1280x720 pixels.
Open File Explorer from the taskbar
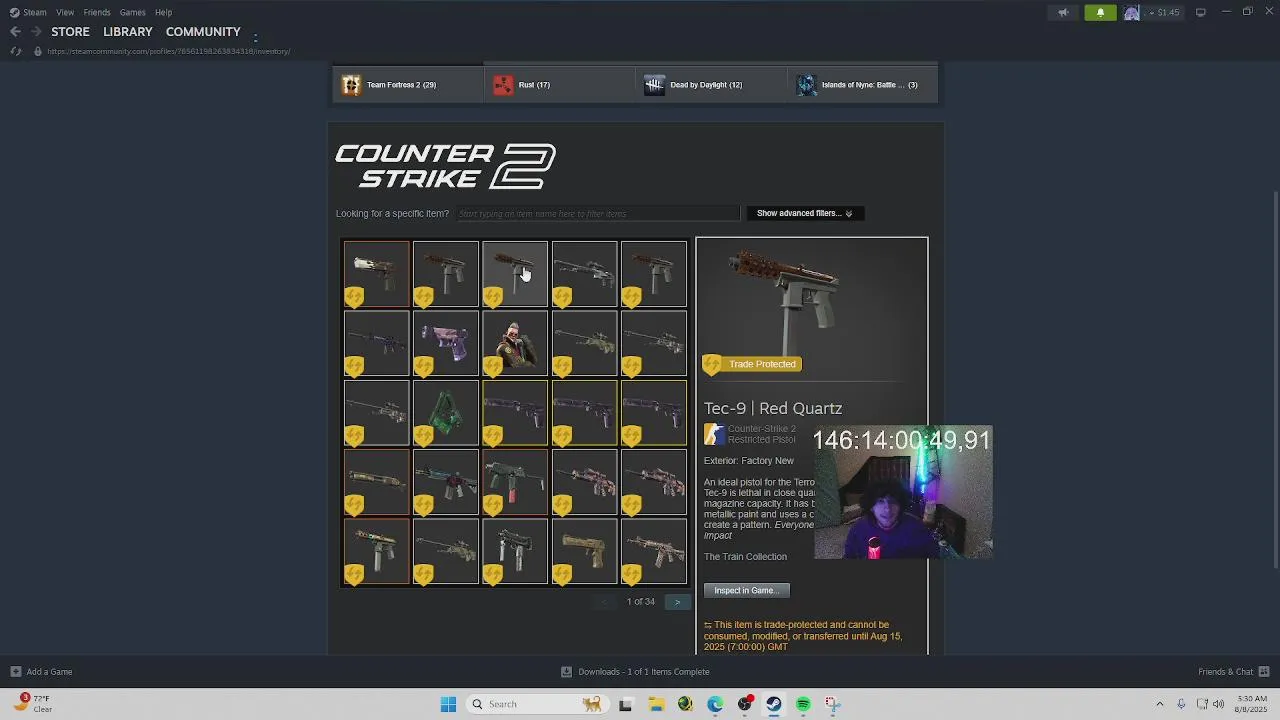656,704
